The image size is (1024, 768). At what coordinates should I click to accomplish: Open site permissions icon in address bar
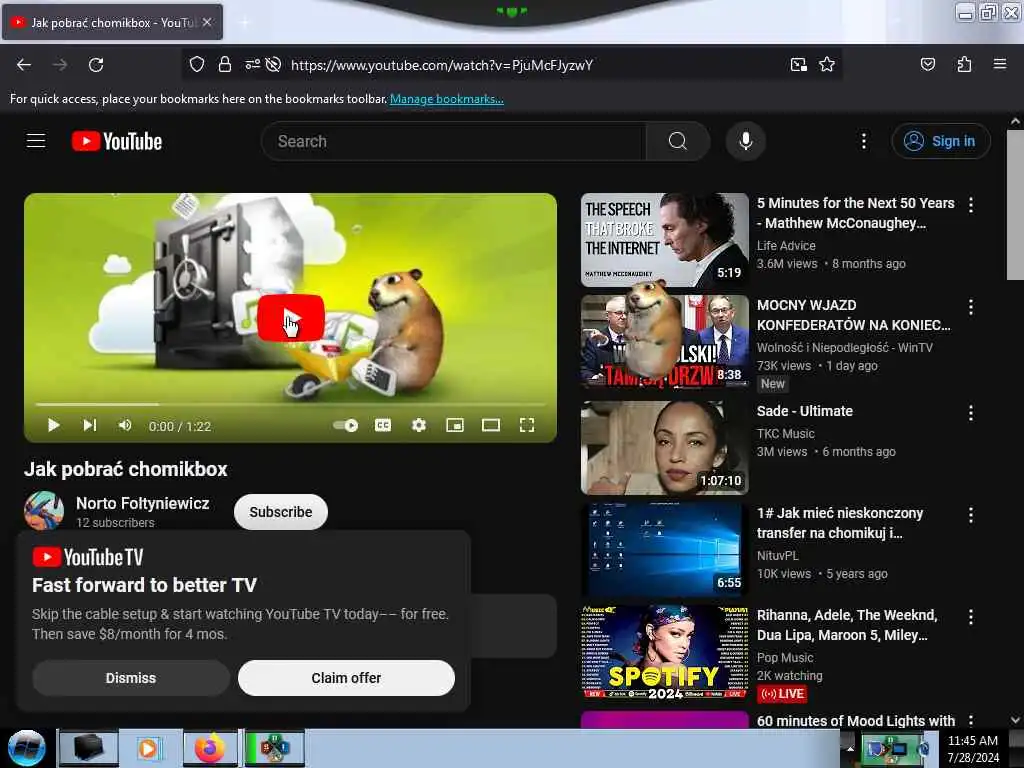coord(252,64)
